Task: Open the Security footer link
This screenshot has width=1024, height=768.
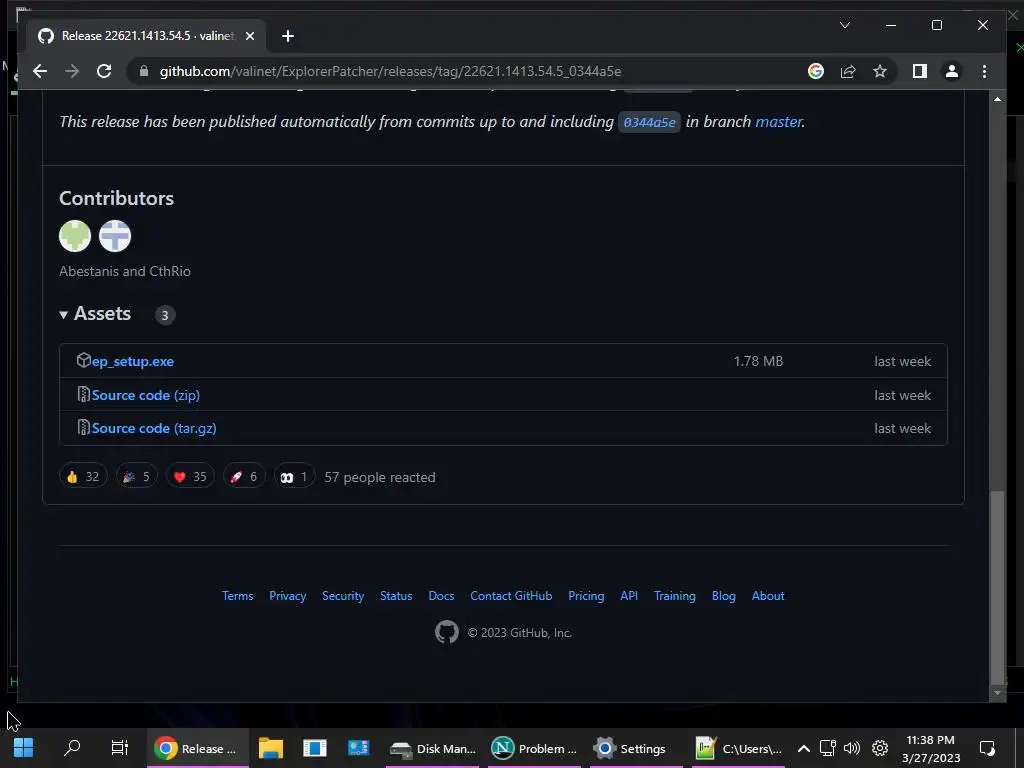Action: click(343, 596)
